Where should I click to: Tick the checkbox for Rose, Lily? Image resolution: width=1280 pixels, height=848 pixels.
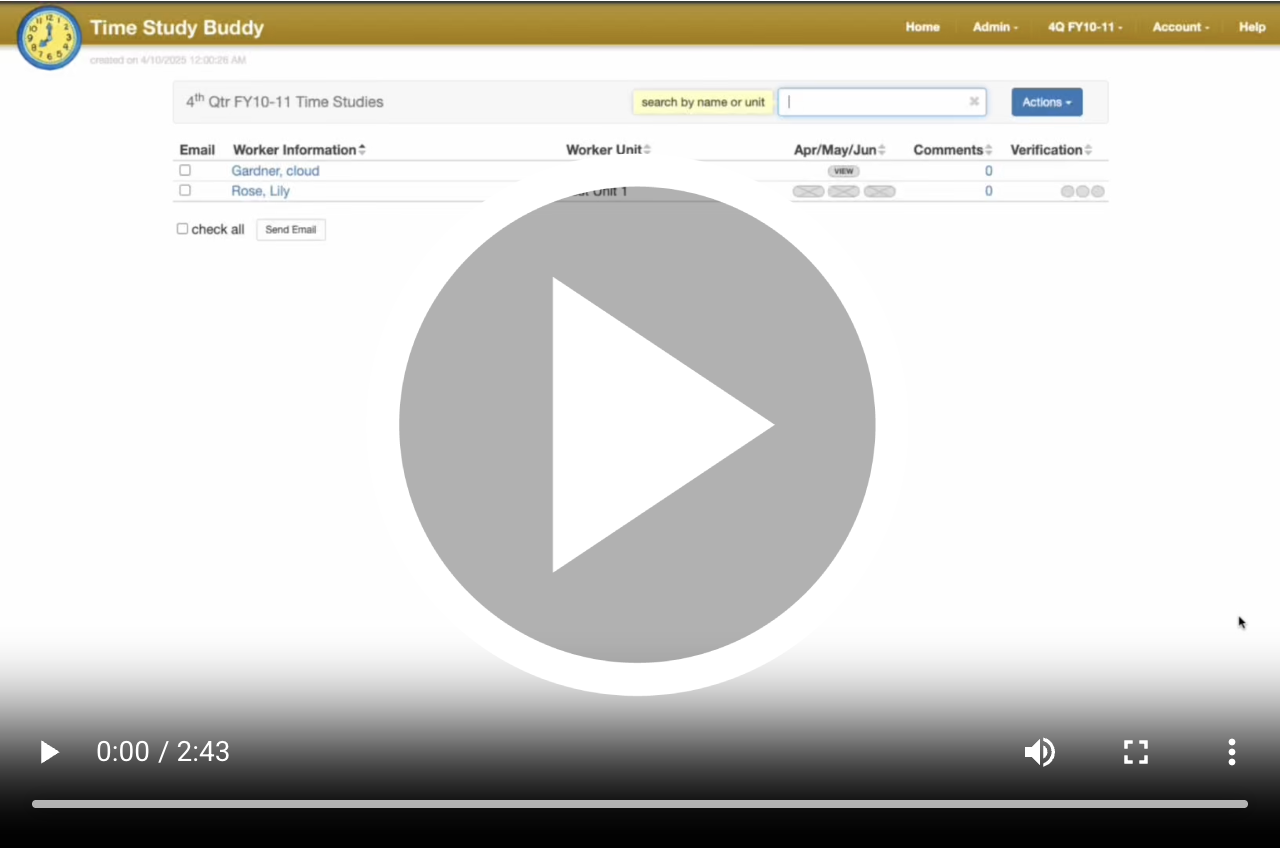click(185, 190)
